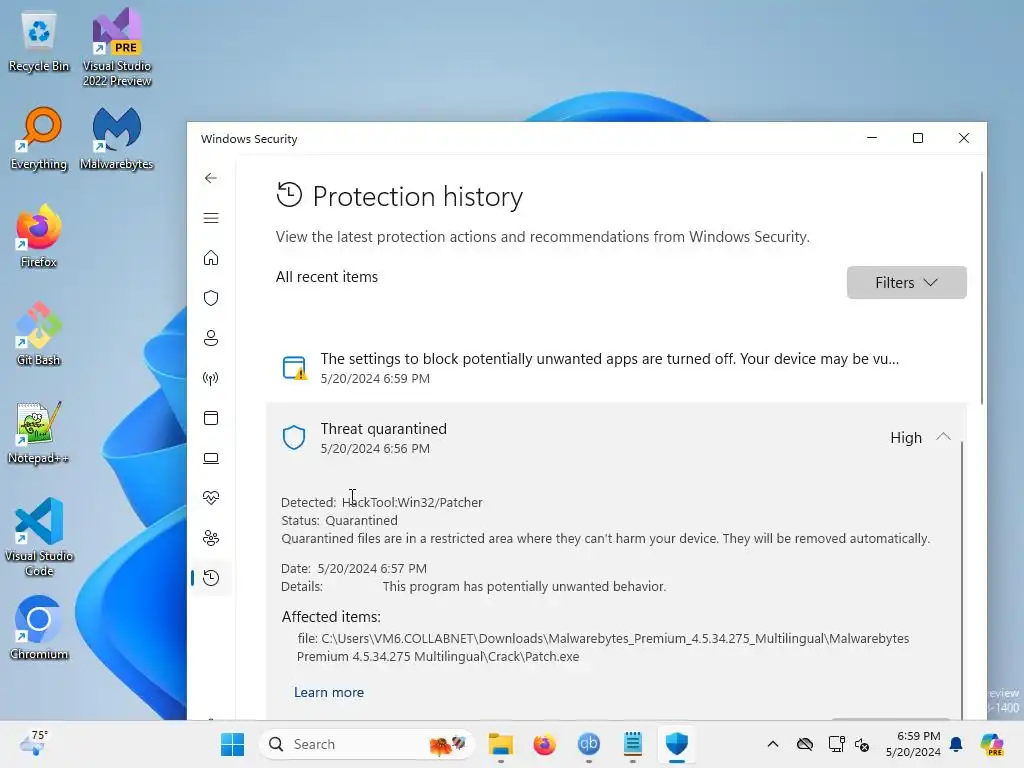Click the Windows Security vertical scrollbar
1024x768 pixels.
(982, 287)
